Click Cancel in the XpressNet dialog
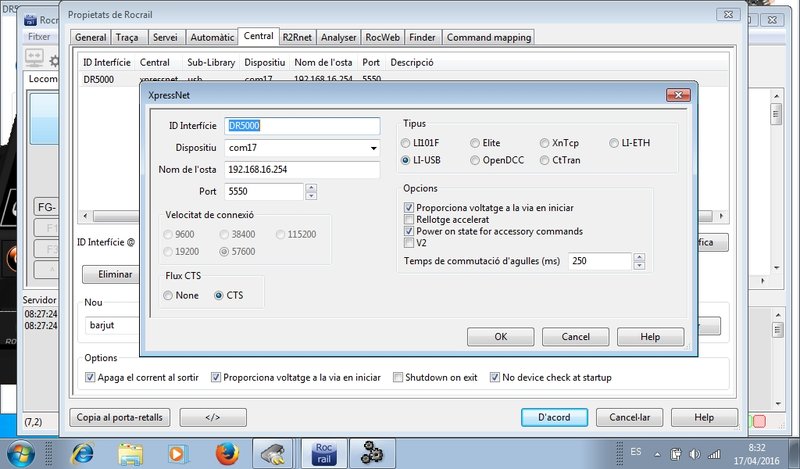Screen dimensions: 800x469 click(x=576, y=337)
